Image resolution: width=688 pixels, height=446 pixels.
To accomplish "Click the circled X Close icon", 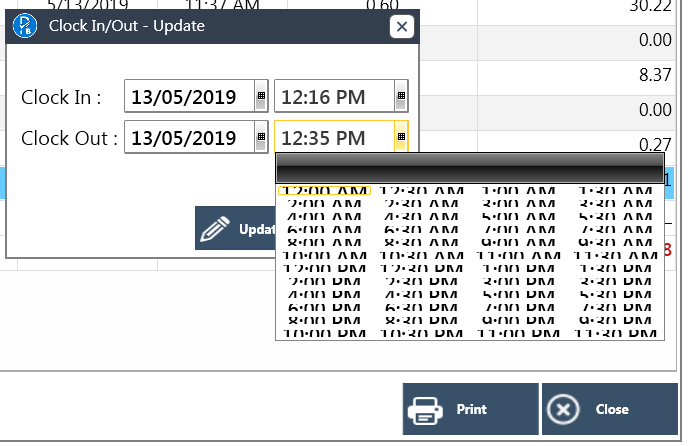I will click(565, 409).
